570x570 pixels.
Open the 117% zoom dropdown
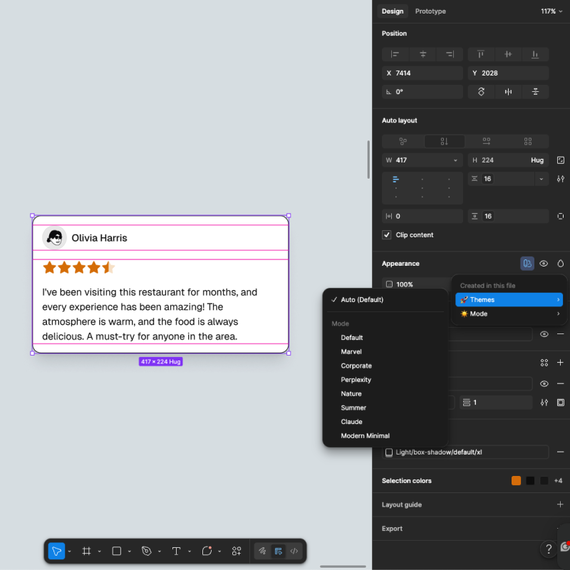point(551,11)
